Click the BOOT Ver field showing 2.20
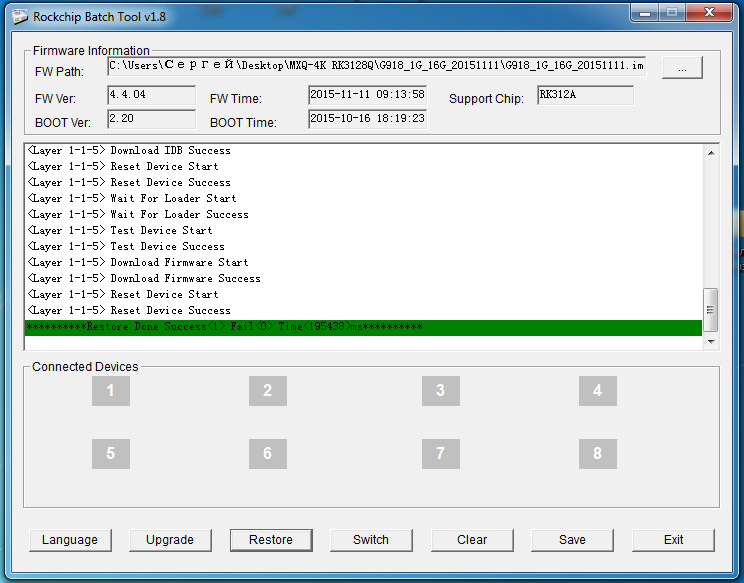The image size is (744, 583). pos(151,119)
